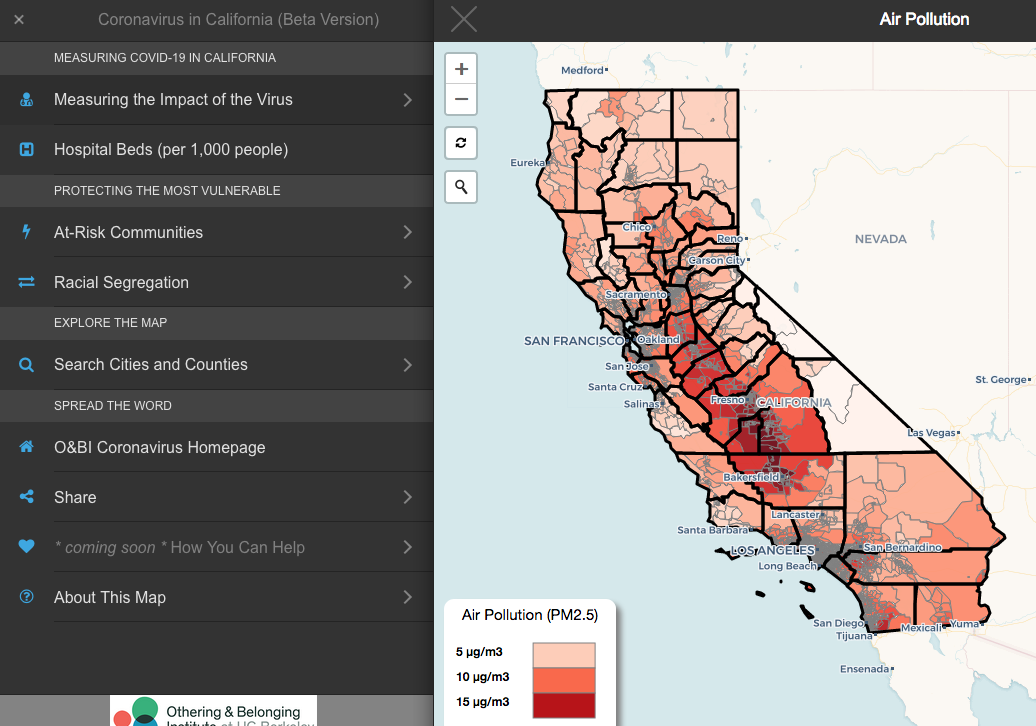Expand Measuring the Impact of the Virus chevron
Screen dimensions: 1036x726
408,100
